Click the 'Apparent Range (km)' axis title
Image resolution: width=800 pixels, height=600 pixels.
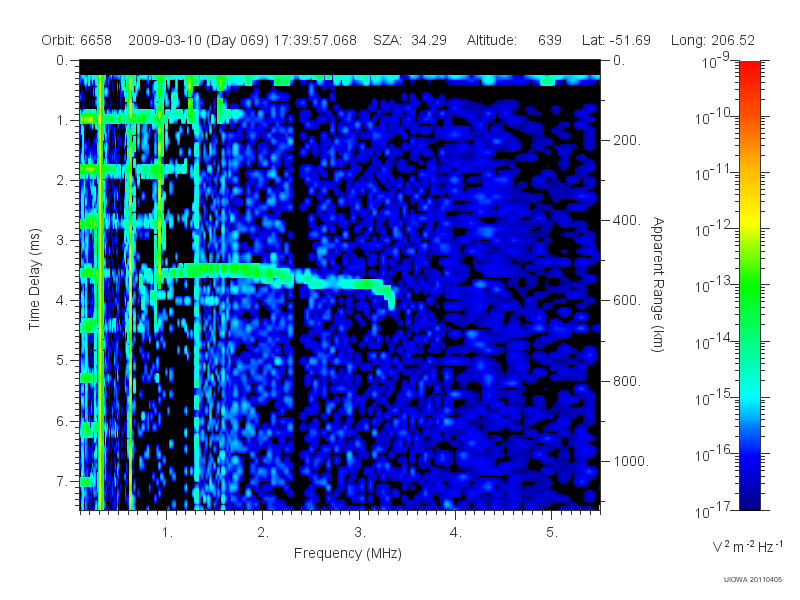[x=658, y=285]
